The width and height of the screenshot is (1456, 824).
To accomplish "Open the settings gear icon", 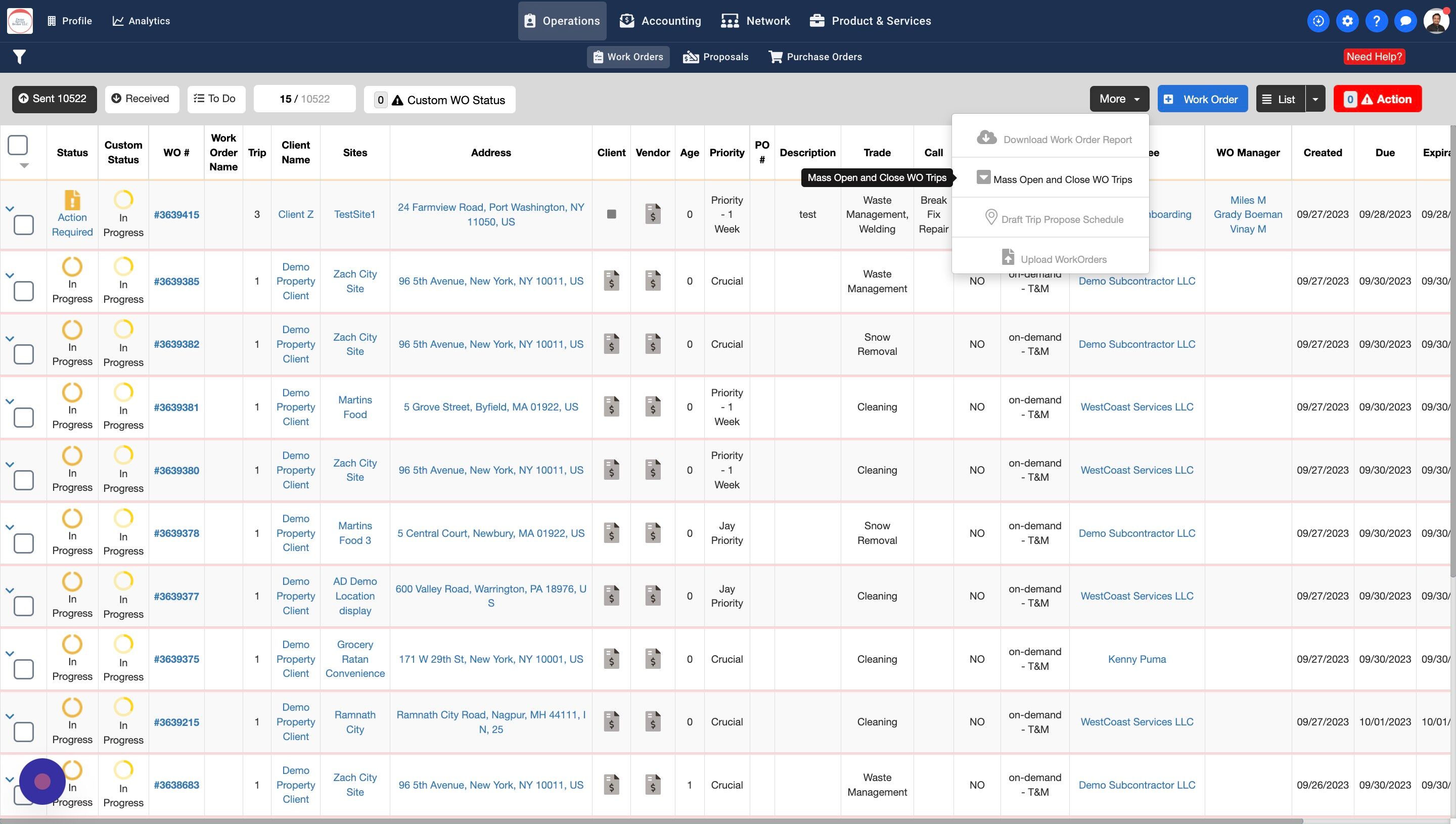I will point(1347,21).
